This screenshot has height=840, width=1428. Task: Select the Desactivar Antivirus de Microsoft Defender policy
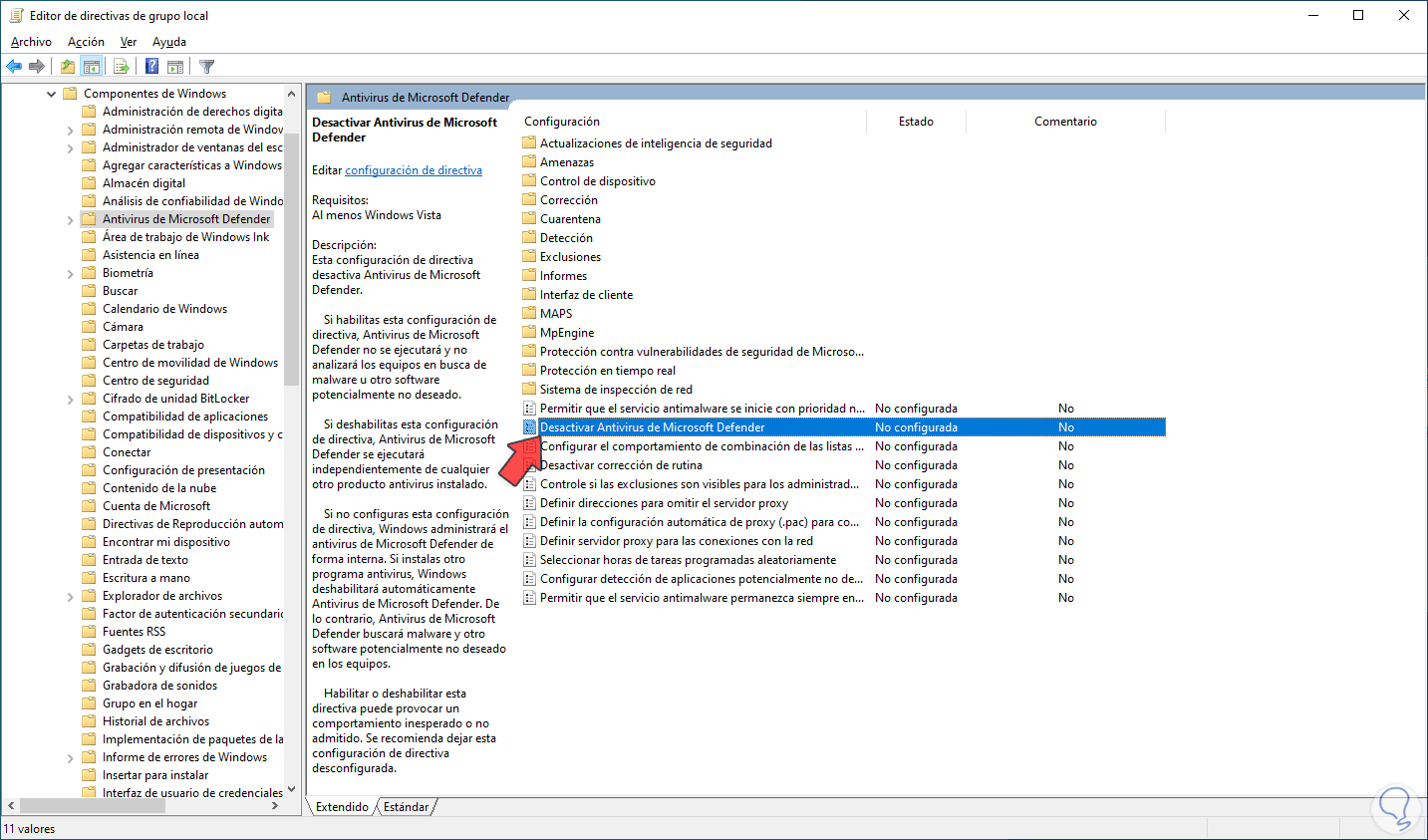(x=653, y=427)
